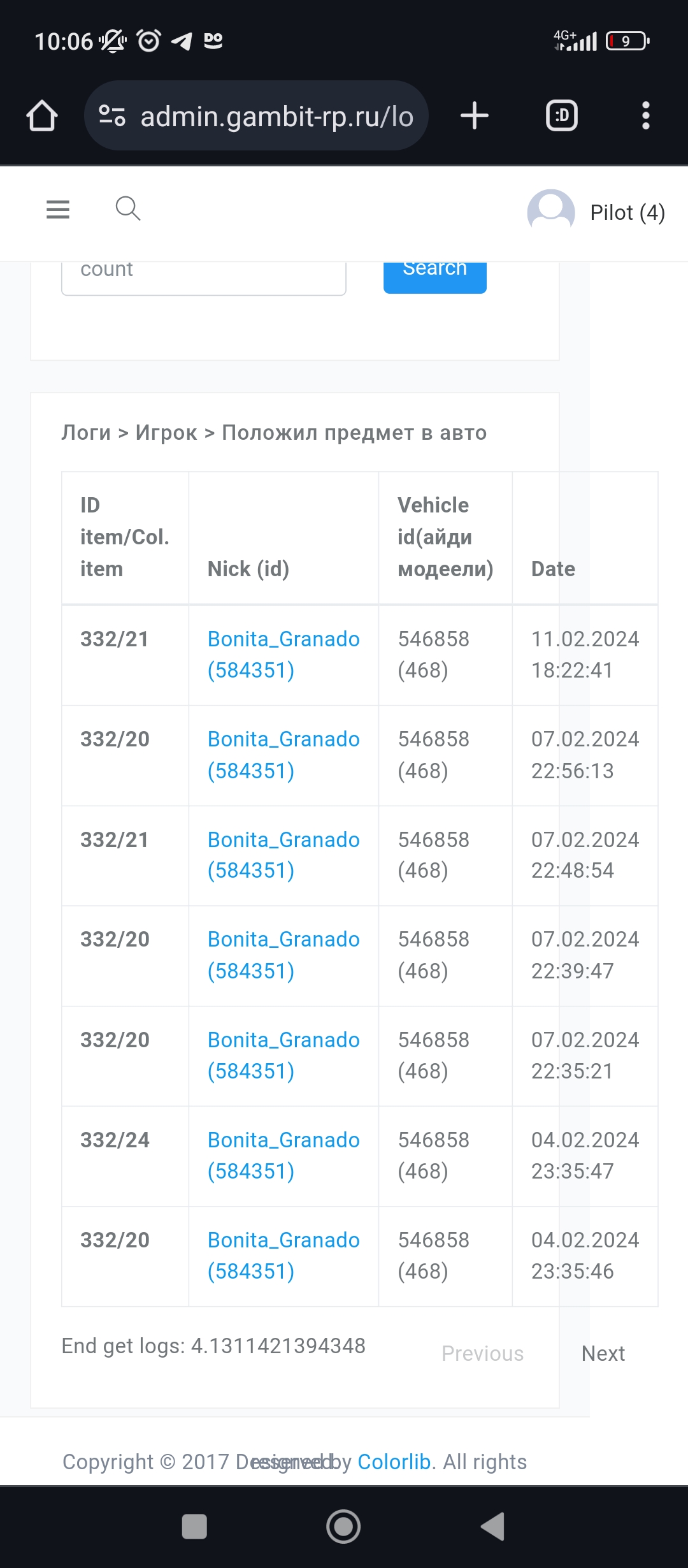Focus the count input field
The height and width of the screenshot is (1568, 688).
[204, 274]
